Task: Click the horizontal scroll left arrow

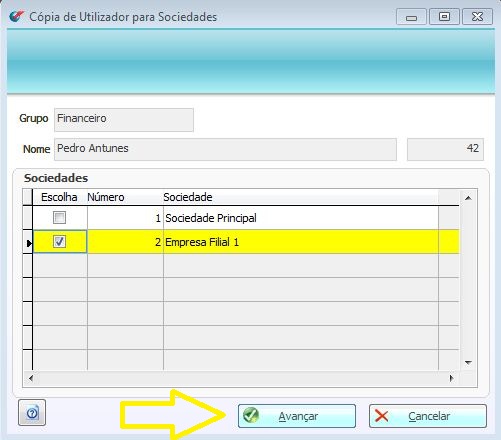Action: click(31, 378)
